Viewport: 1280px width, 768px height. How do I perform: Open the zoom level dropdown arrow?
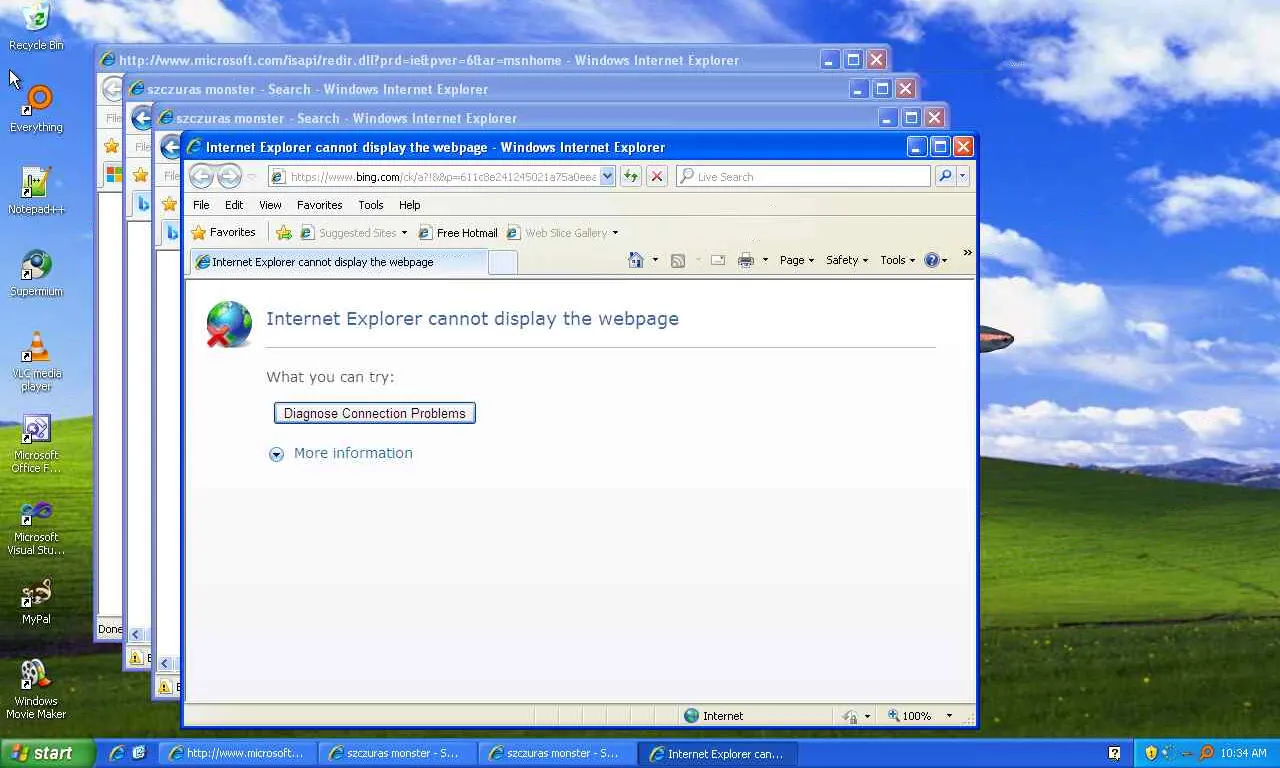(x=949, y=716)
